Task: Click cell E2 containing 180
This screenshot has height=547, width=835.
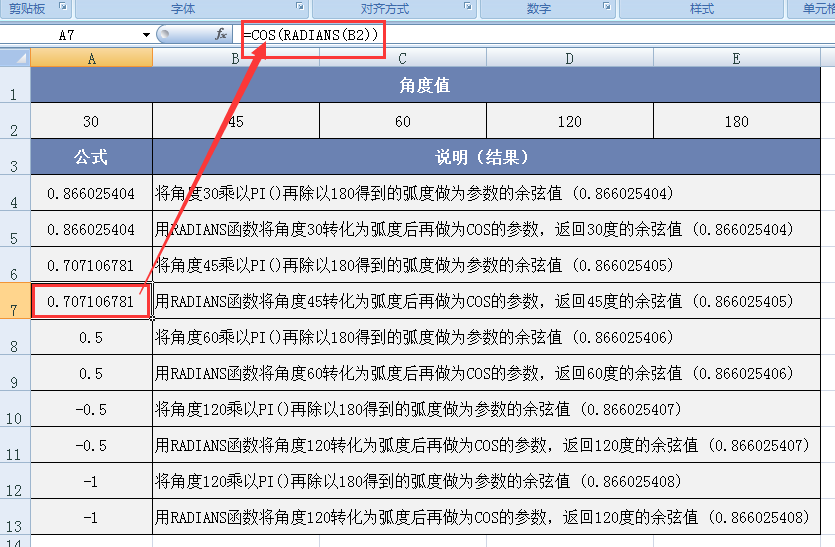Action: [736, 121]
